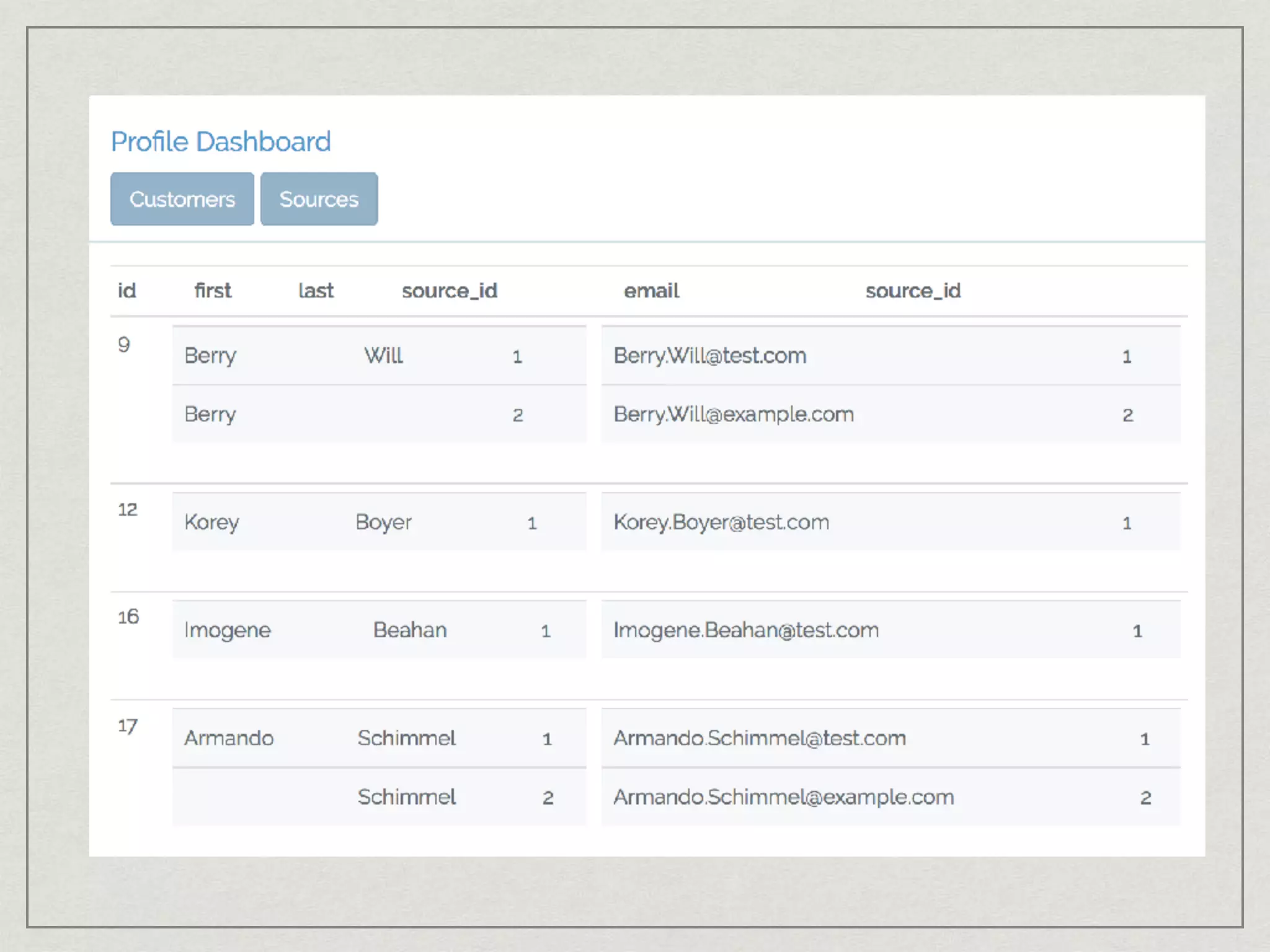Viewport: 1270px width, 952px height.
Task: Click the Profile Dashboard title link
Action: [x=221, y=142]
